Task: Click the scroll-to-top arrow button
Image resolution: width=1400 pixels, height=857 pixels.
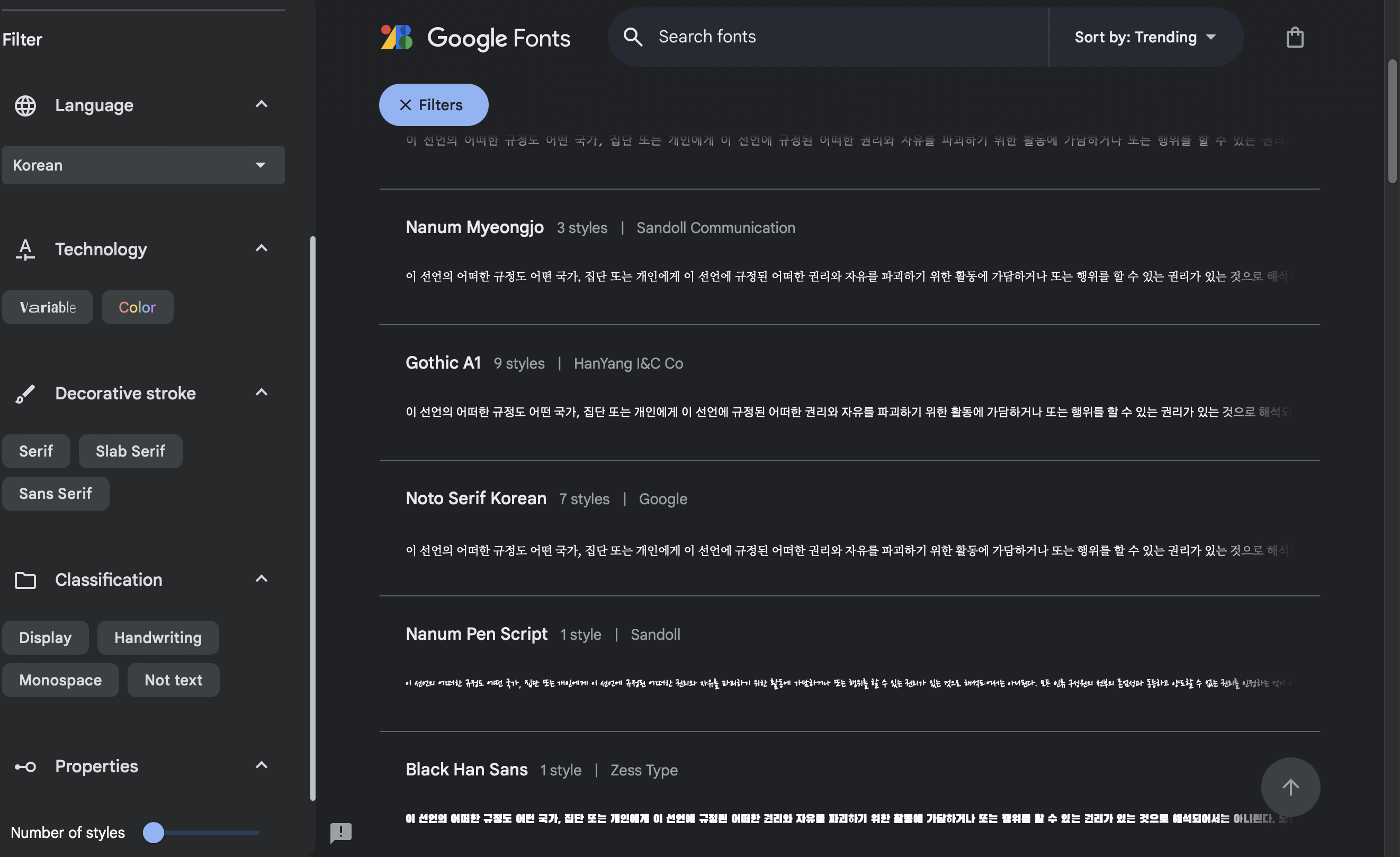Action: (1290, 787)
